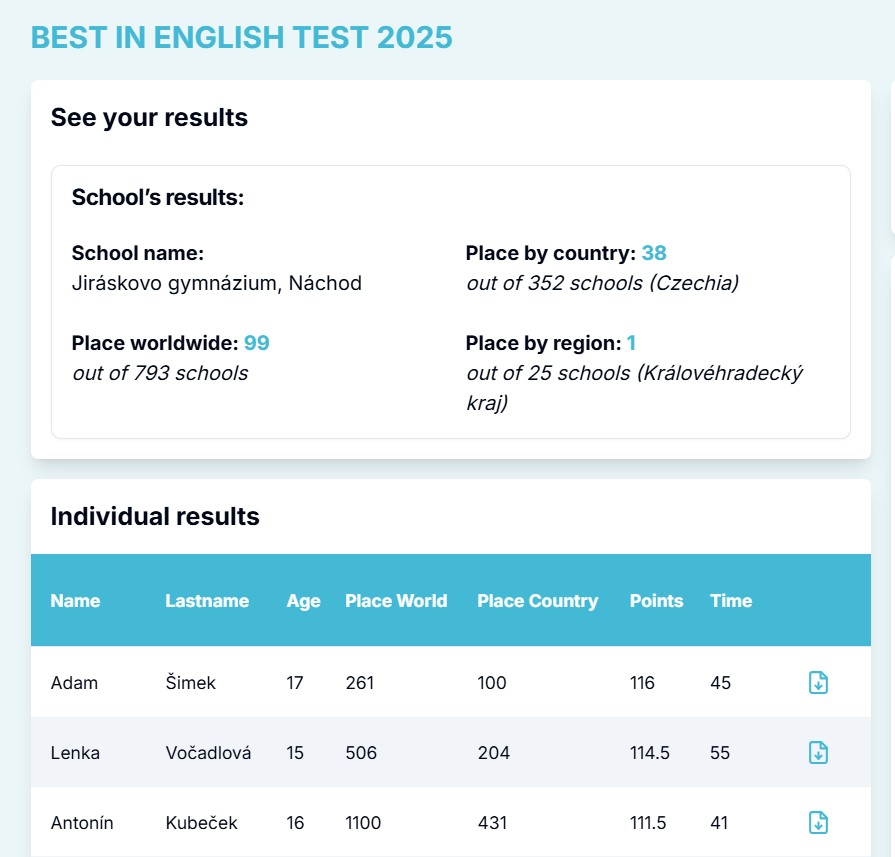Select the Points column header
This screenshot has height=857, width=895.
coord(656,601)
